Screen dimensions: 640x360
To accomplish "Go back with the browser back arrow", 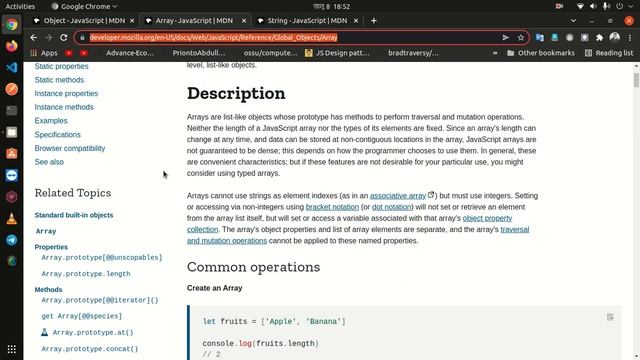I will click(33, 38).
